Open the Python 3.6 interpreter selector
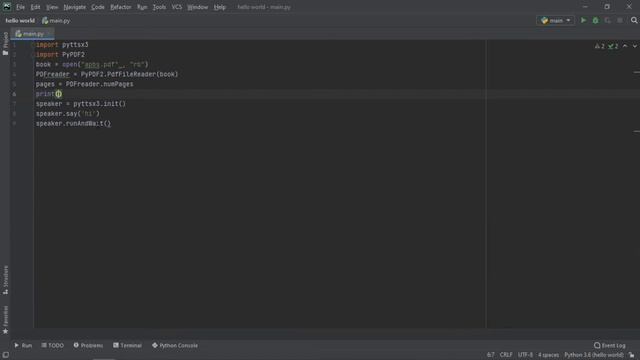Screen dimensions: 640x360 pos(594,355)
